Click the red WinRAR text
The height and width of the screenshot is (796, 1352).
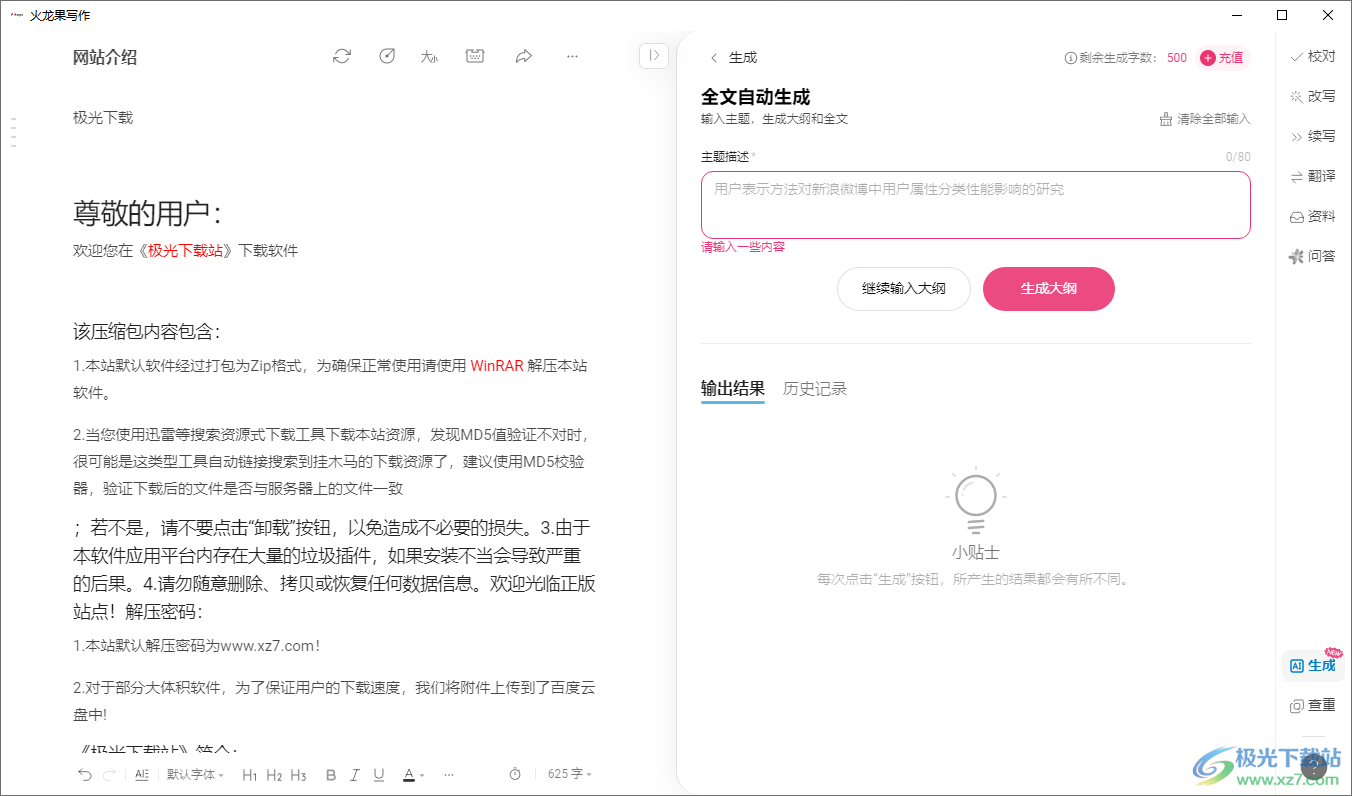point(497,366)
